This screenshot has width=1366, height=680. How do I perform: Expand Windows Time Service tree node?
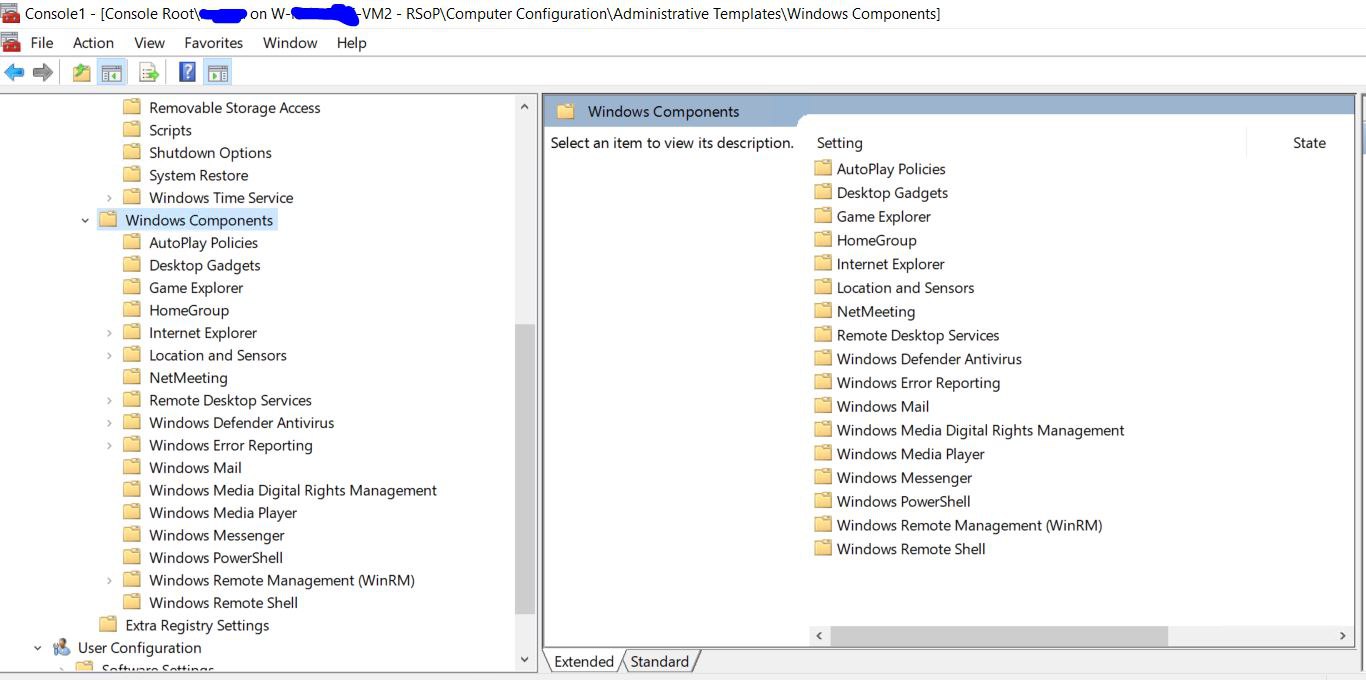109,198
